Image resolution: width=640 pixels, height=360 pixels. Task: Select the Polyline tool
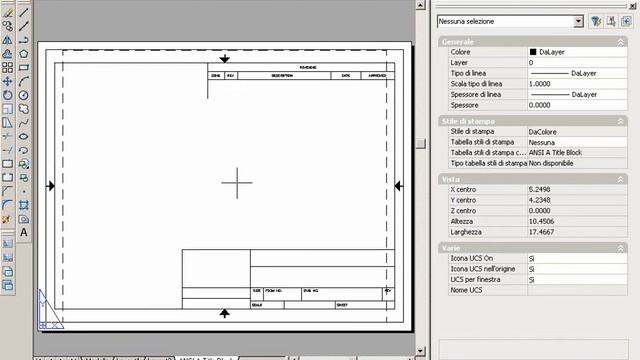[x=24, y=40]
